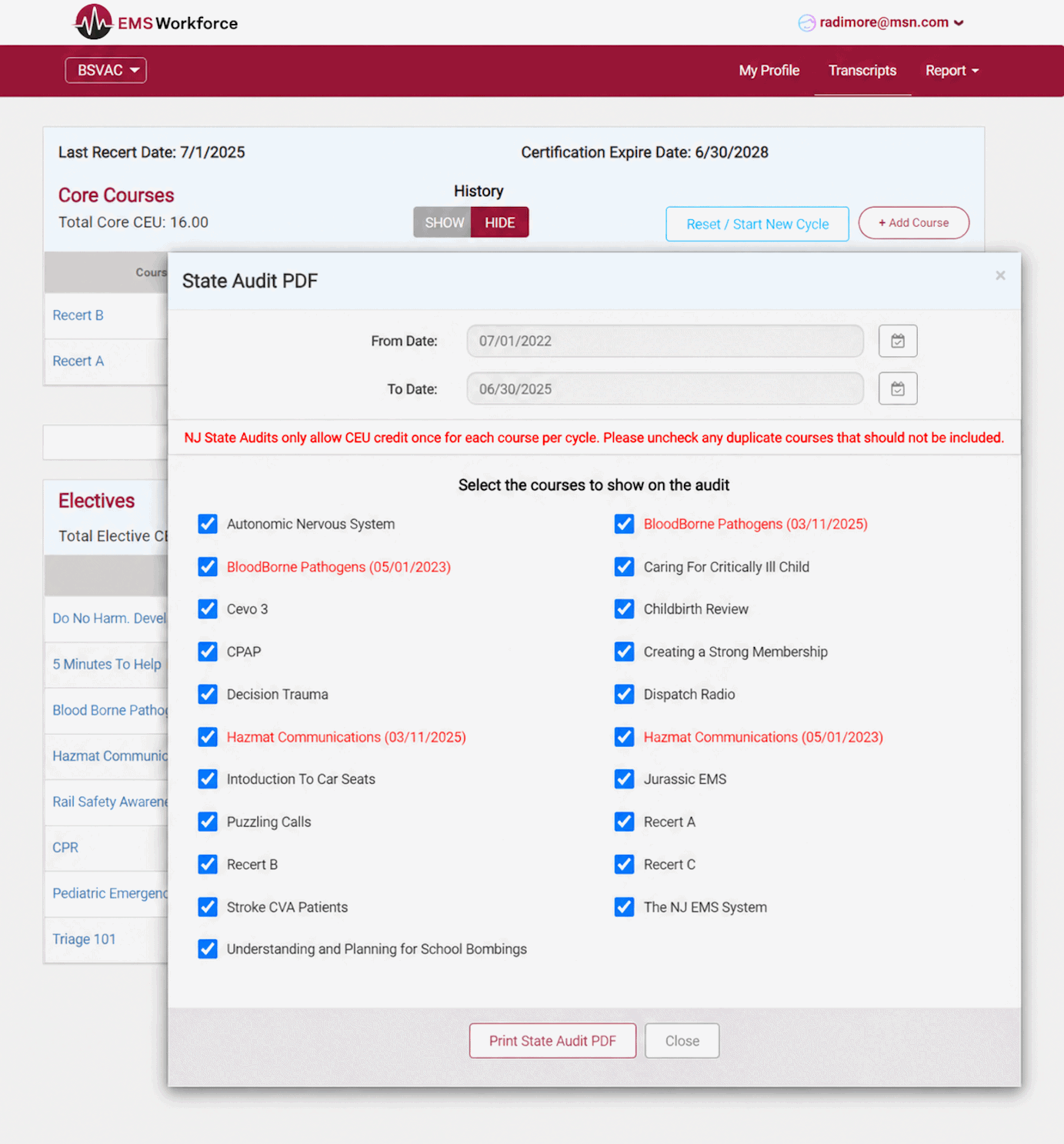Click the Reset / Start New Cycle button
This screenshot has width=1064, height=1144.
758,224
